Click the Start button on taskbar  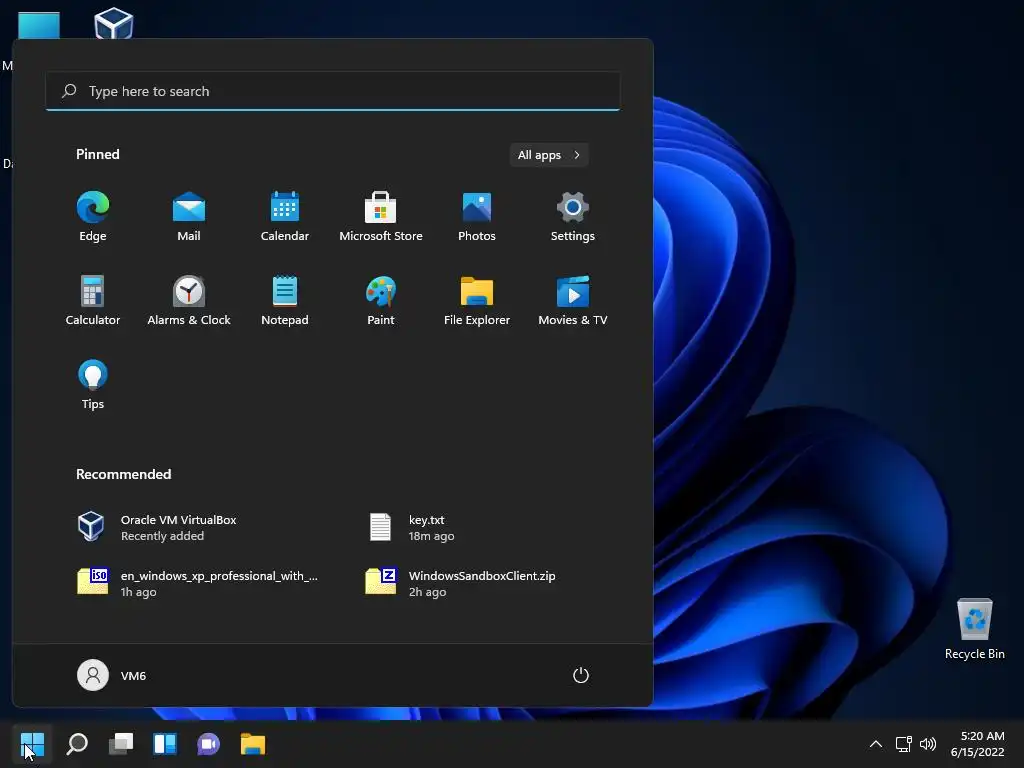[32, 744]
